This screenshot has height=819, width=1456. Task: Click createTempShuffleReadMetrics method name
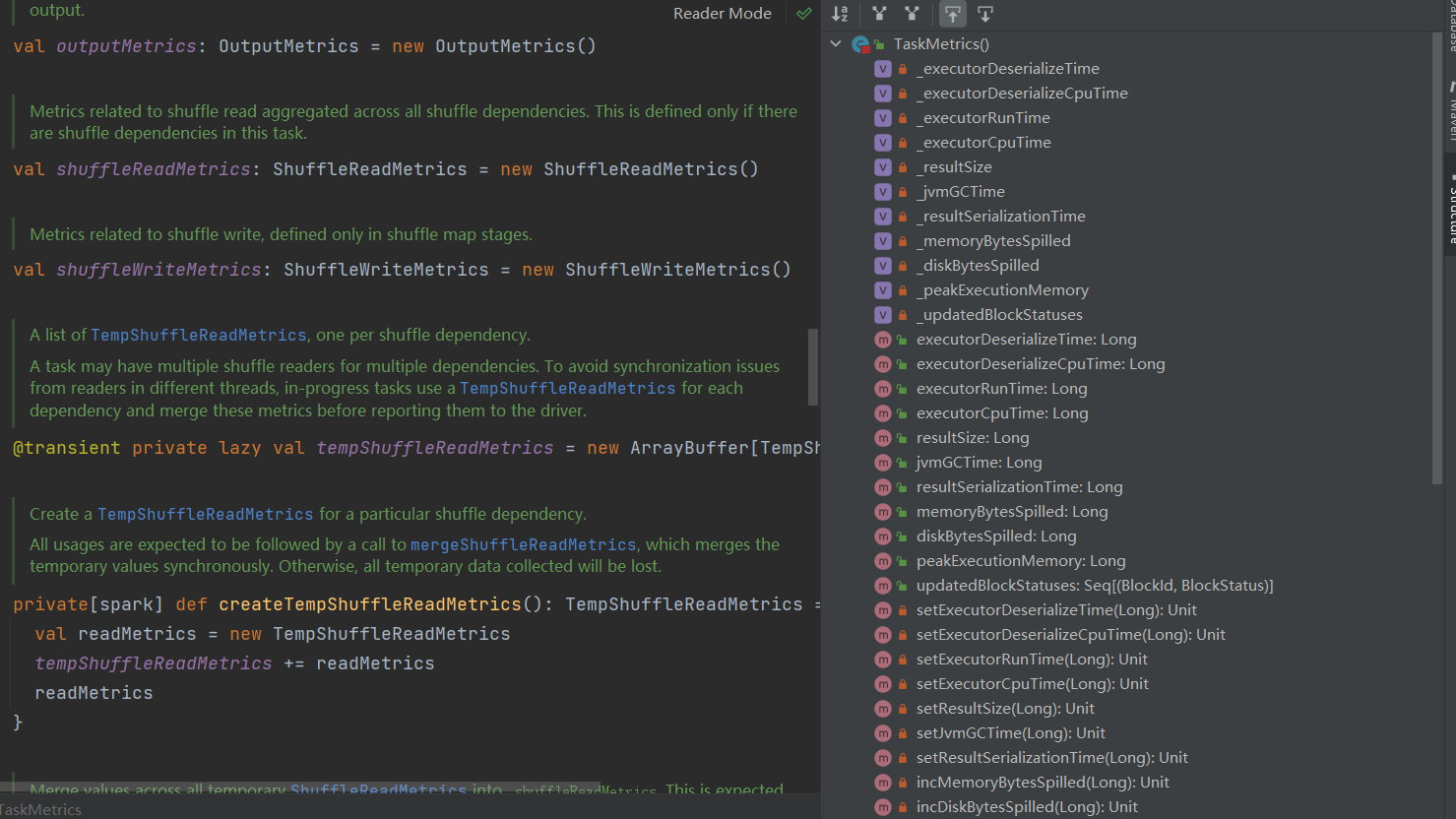pyautogui.click(x=370, y=604)
